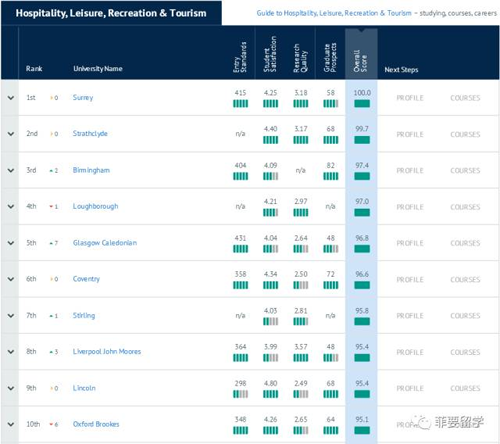
Task: Open Guide to Hospitality, Leisure, Recreation & Tourism
Action: coord(334,13)
